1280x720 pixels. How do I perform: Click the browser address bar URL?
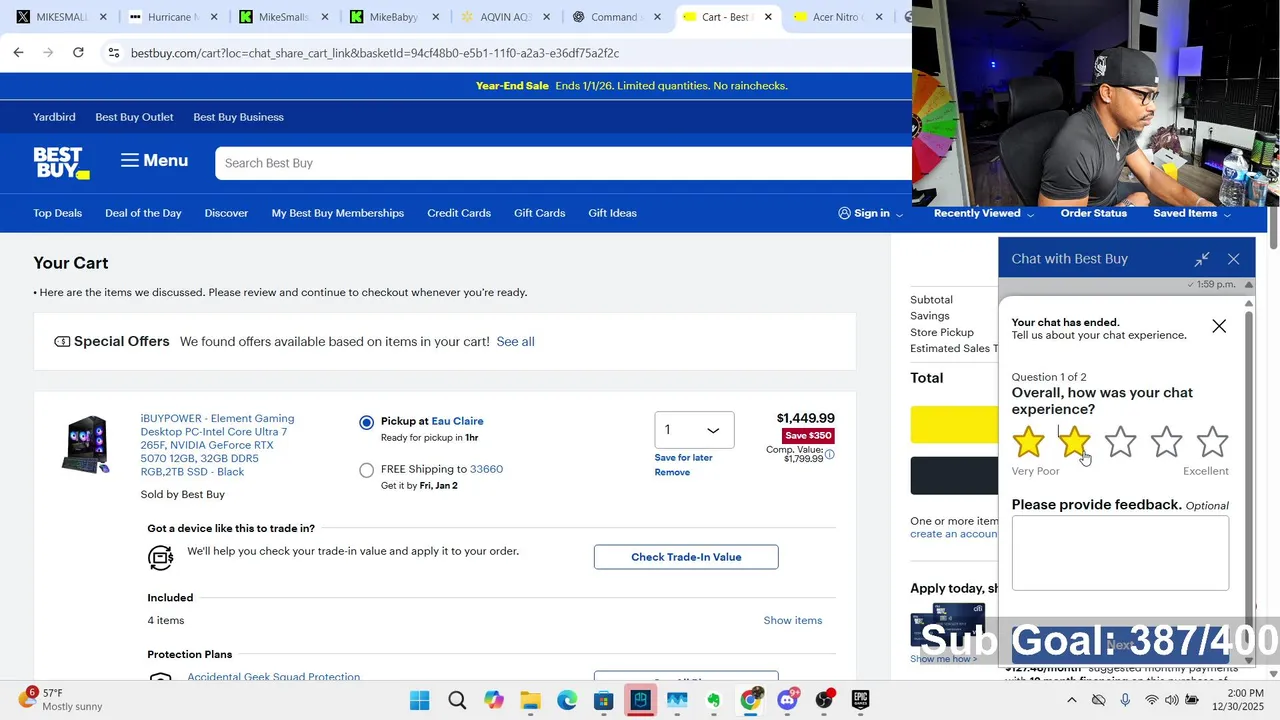[x=375, y=53]
